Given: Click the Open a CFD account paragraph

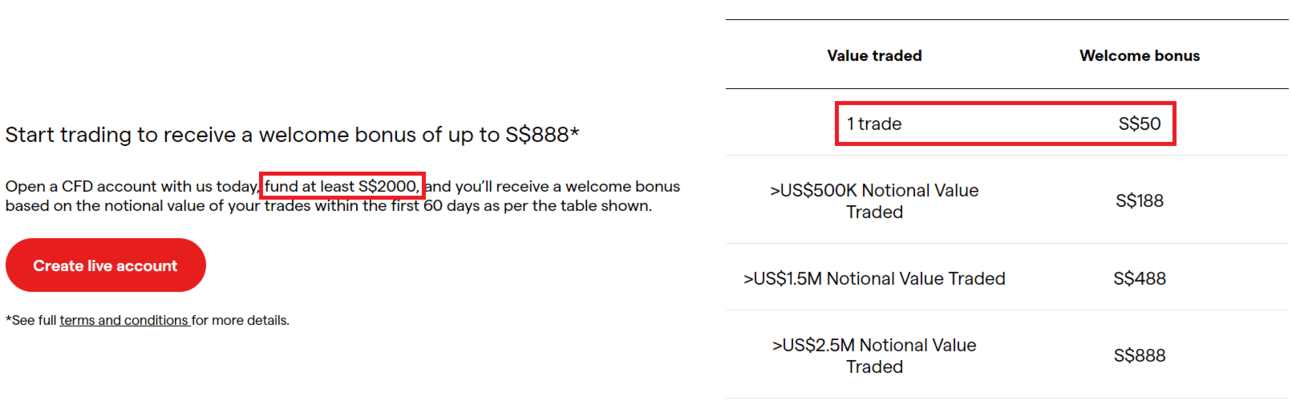Looking at the screenshot, I should tap(342, 196).
